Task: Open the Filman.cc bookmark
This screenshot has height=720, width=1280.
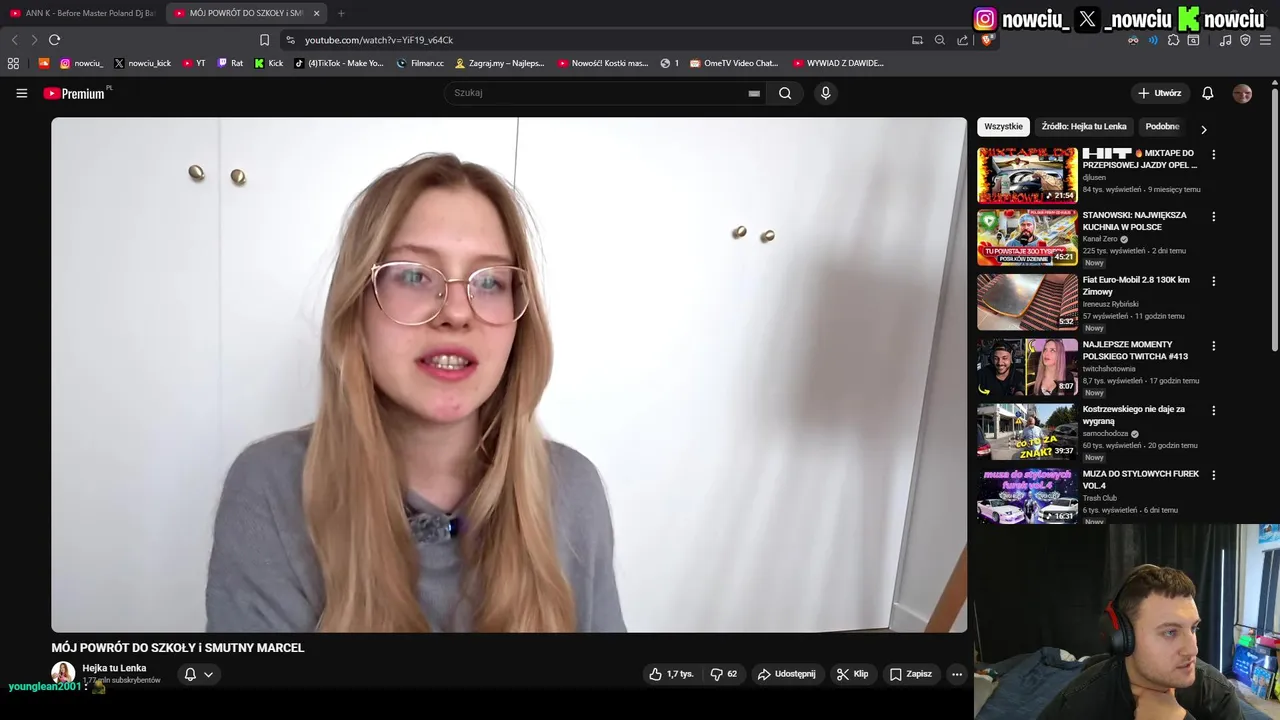Action: click(420, 63)
